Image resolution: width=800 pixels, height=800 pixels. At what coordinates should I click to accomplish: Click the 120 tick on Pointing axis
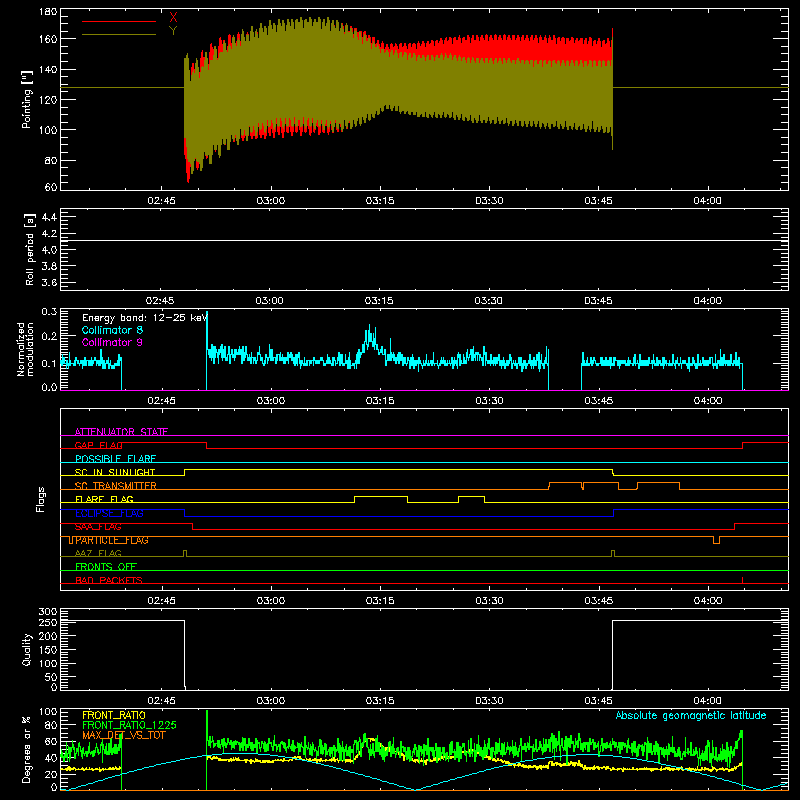click(x=48, y=100)
